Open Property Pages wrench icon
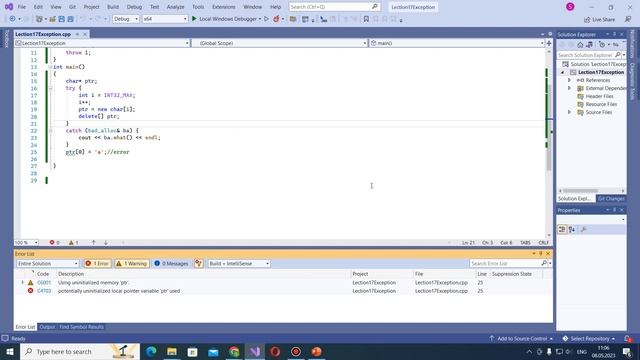Viewport: 640px width, 360px height. click(x=584, y=230)
